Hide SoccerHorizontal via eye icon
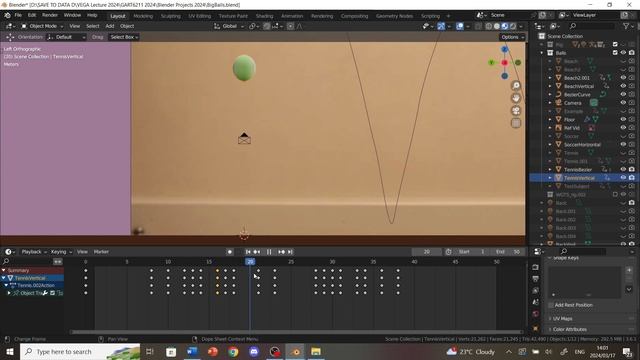640x360 pixels. tap(623, 144)
